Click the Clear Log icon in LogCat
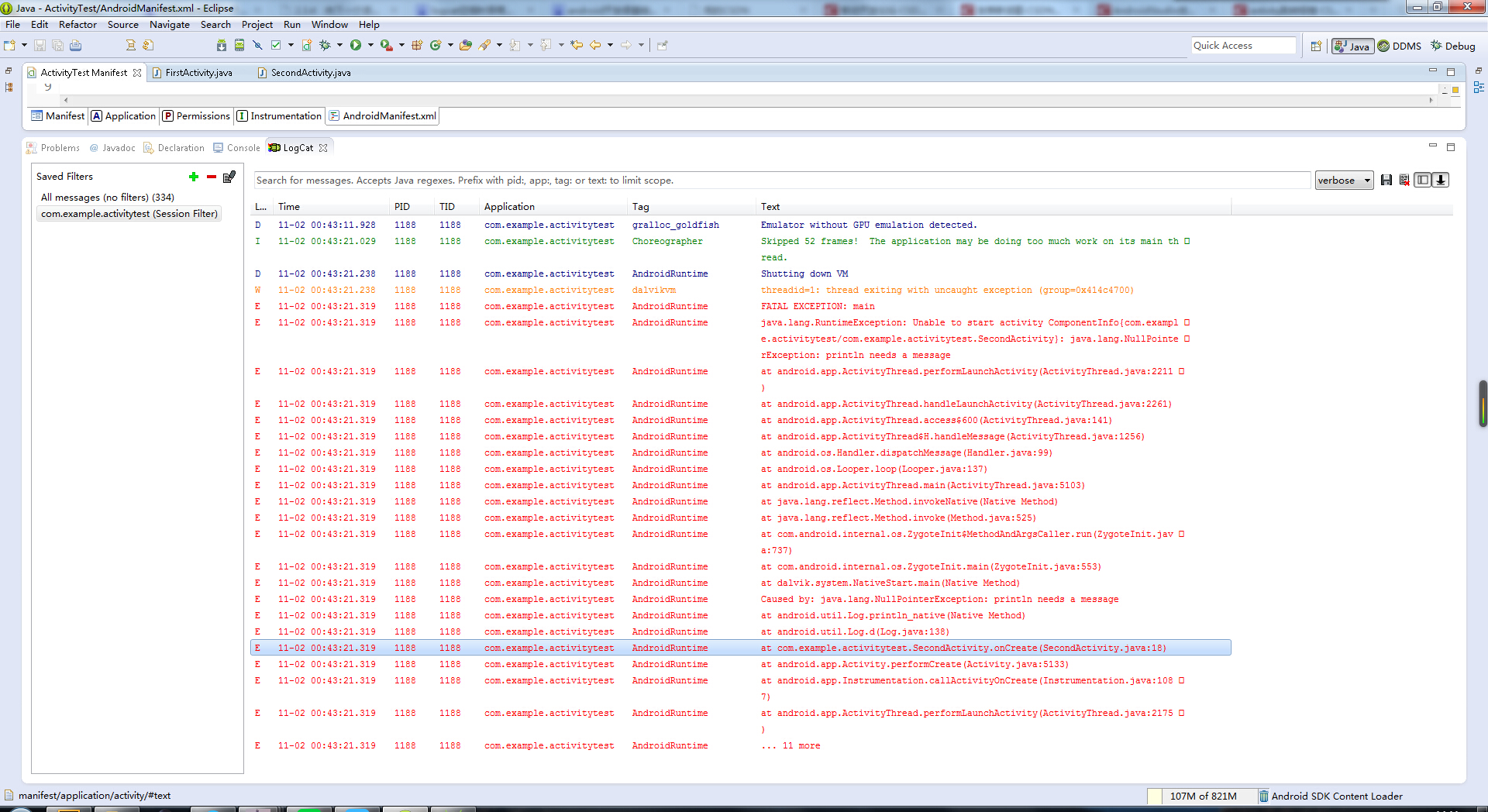Screen dimensions: 1488x812 point(1404,181)
